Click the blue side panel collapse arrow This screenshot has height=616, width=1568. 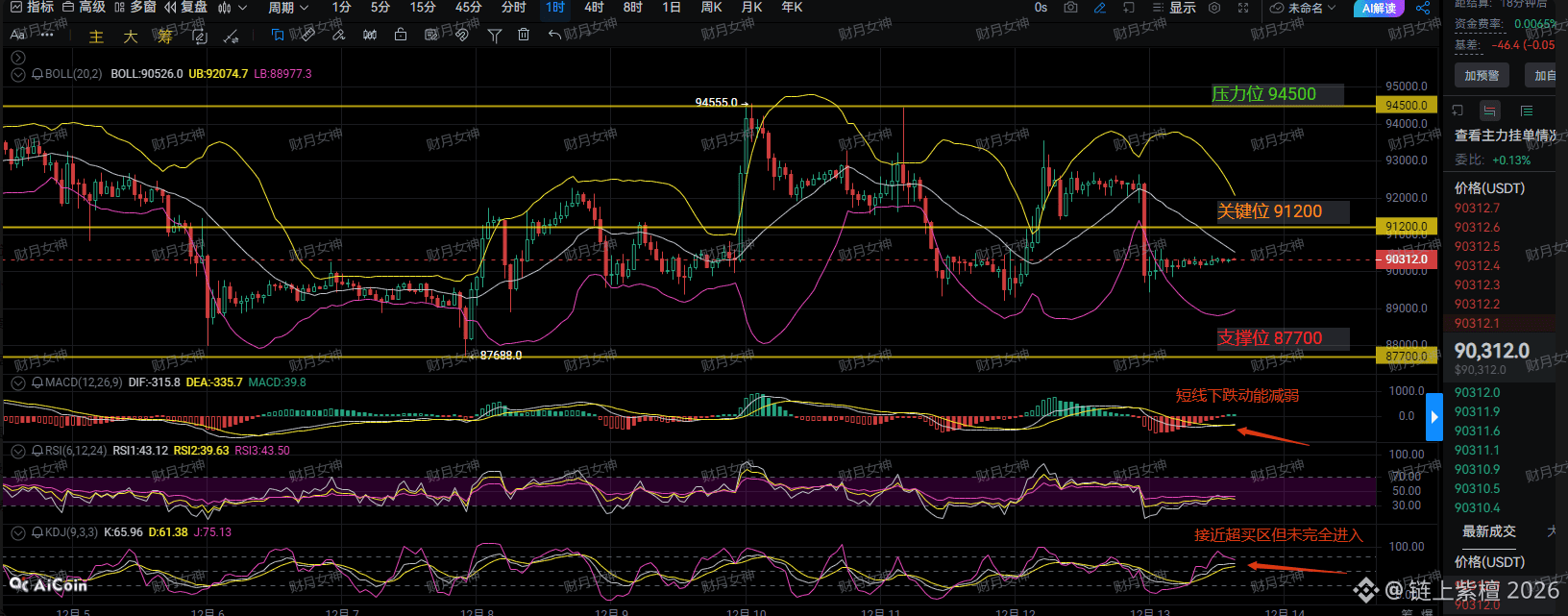click(x=1433, y=417)
